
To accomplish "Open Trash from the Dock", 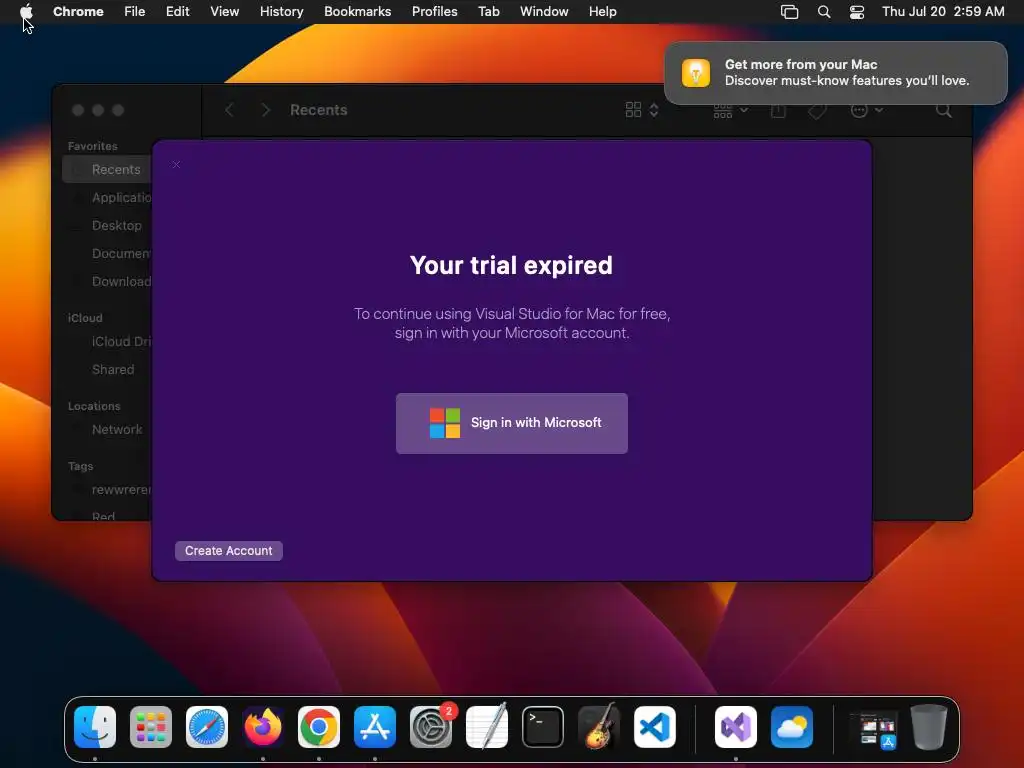I will pyautogui.click(x=929, y=727).
